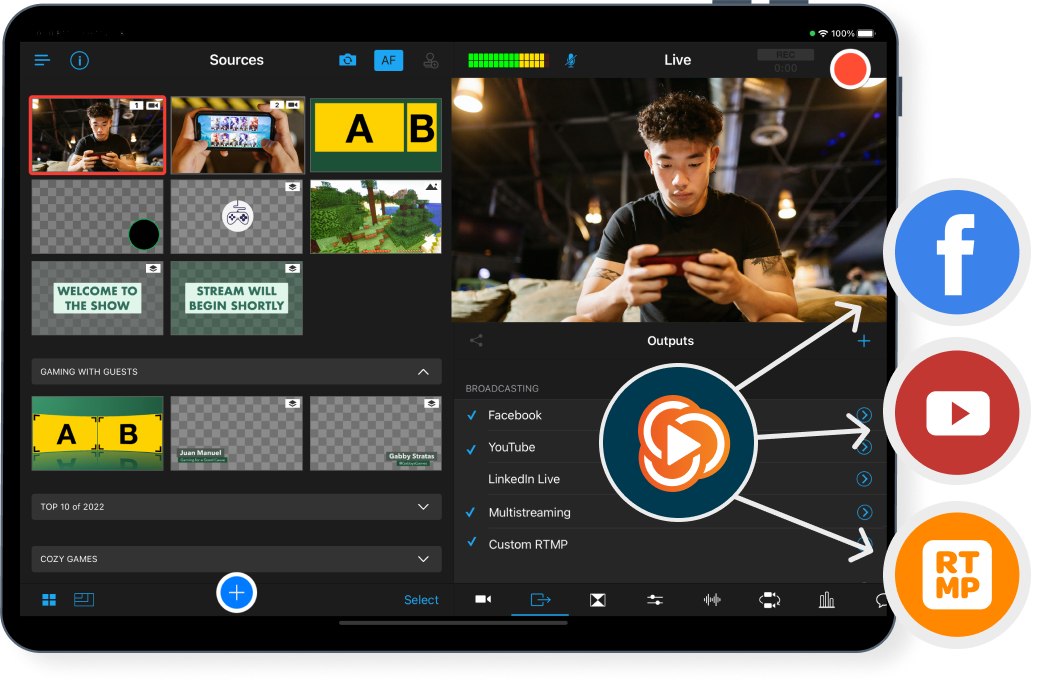Select the WELCOME TO THE SHOW source thumbnail
The image size is (1040, 687).
tap(97, 298)
